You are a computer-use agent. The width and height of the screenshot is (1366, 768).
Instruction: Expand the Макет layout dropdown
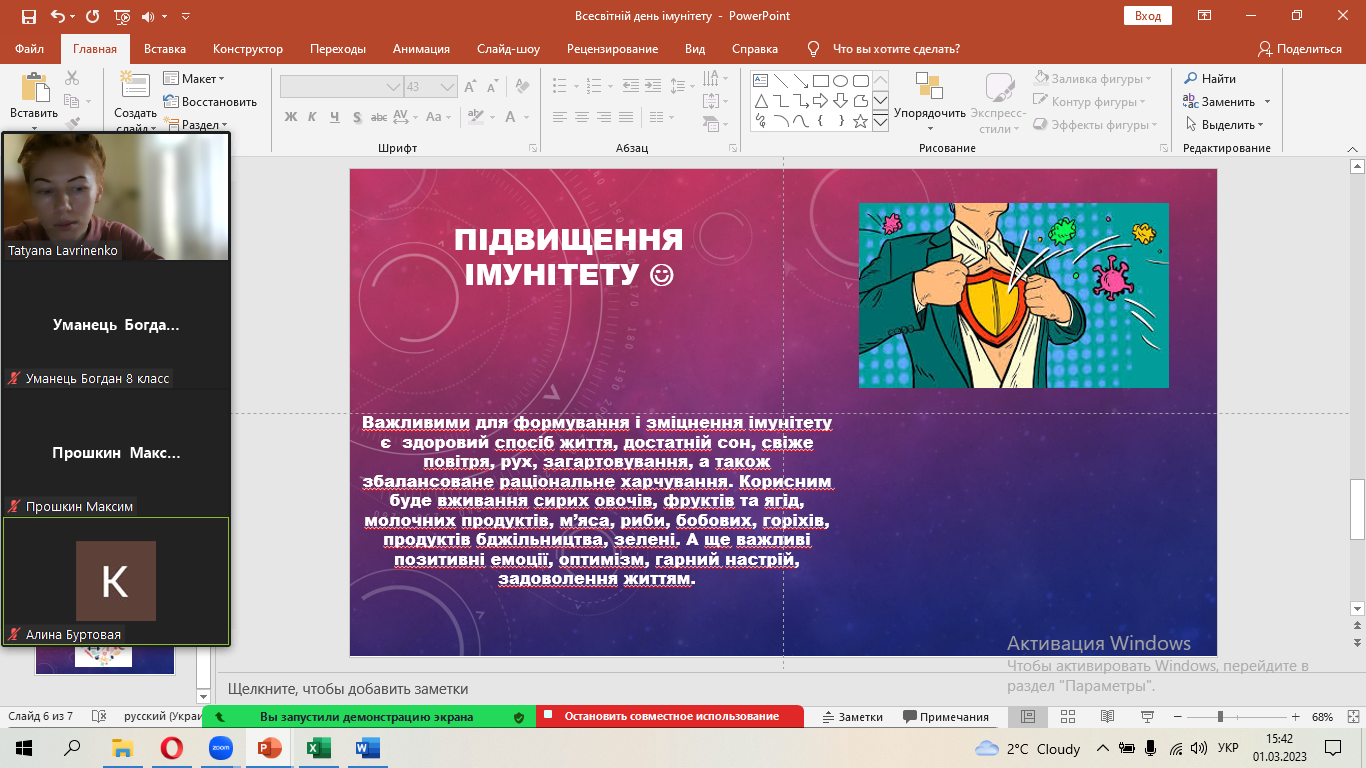point(195,79)
